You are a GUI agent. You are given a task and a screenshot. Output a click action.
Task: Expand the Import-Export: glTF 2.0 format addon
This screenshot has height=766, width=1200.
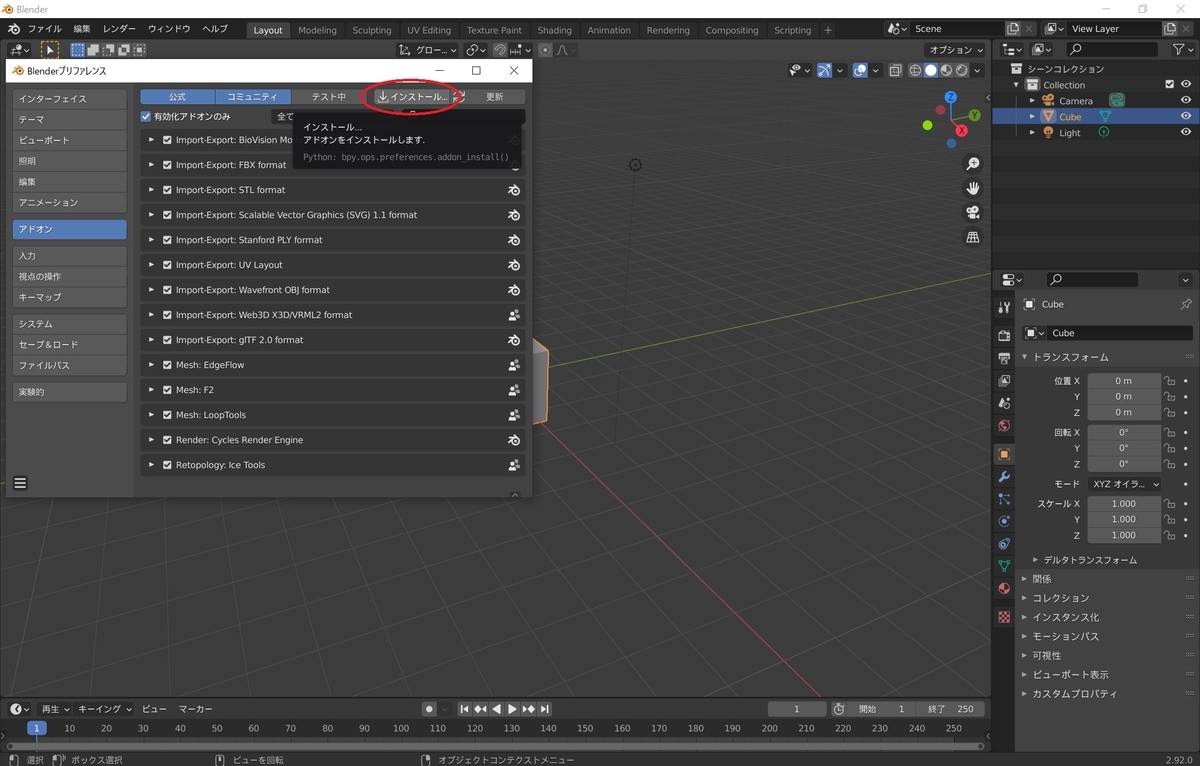152,340
